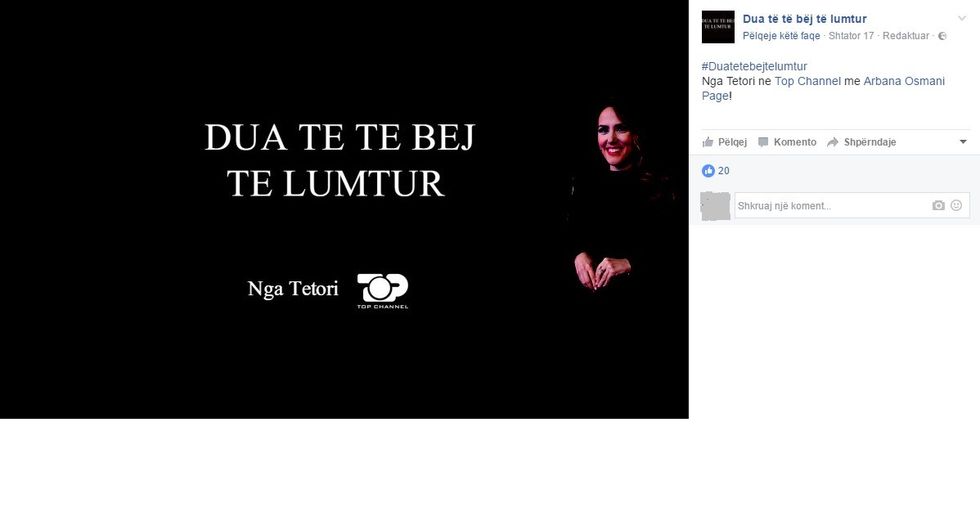Screen dimensions: 980x530
Task: View the 20 likes count
Action: pos(724,171)
